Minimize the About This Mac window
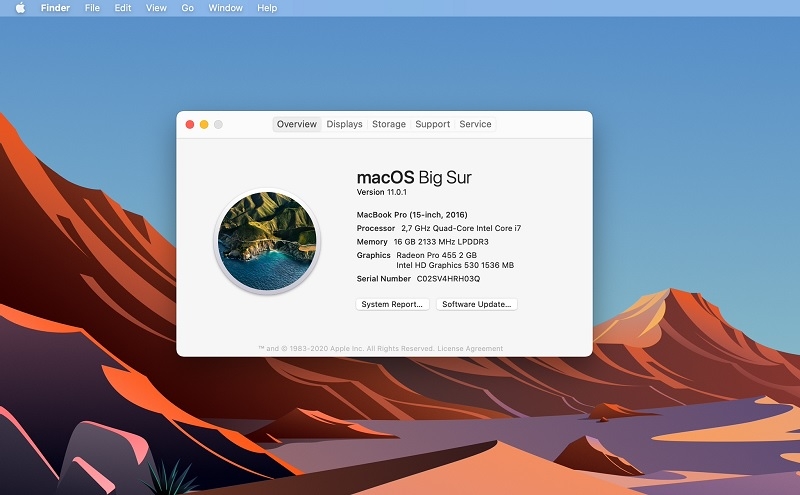Viewport: 800px width, 495px height. 204,125
